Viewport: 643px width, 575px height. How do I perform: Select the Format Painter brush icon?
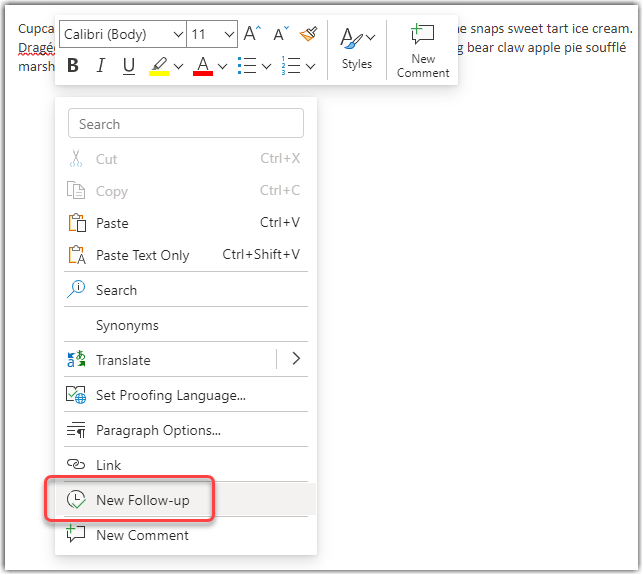click(x=309, y=34)
